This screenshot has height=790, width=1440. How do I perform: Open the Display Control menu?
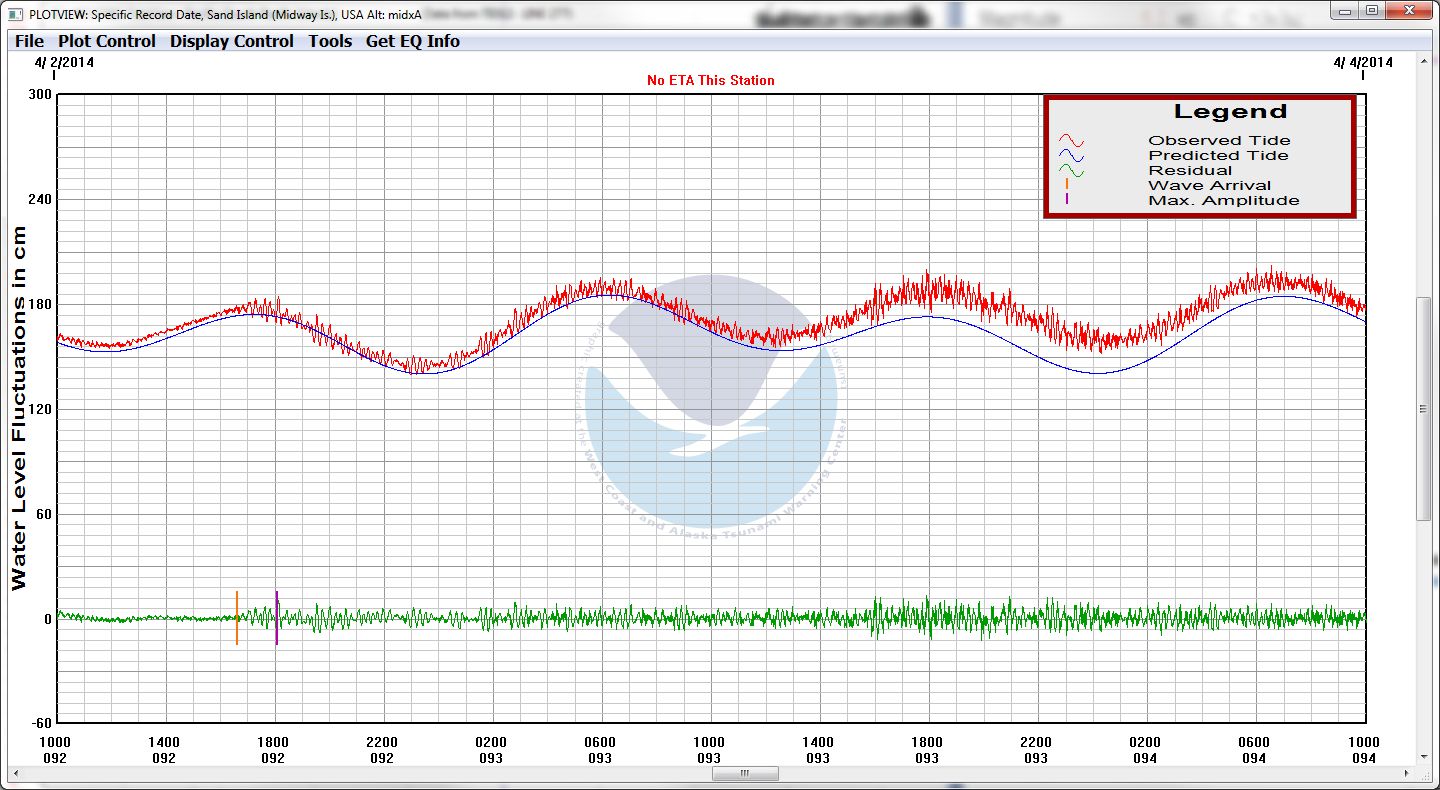231,41
